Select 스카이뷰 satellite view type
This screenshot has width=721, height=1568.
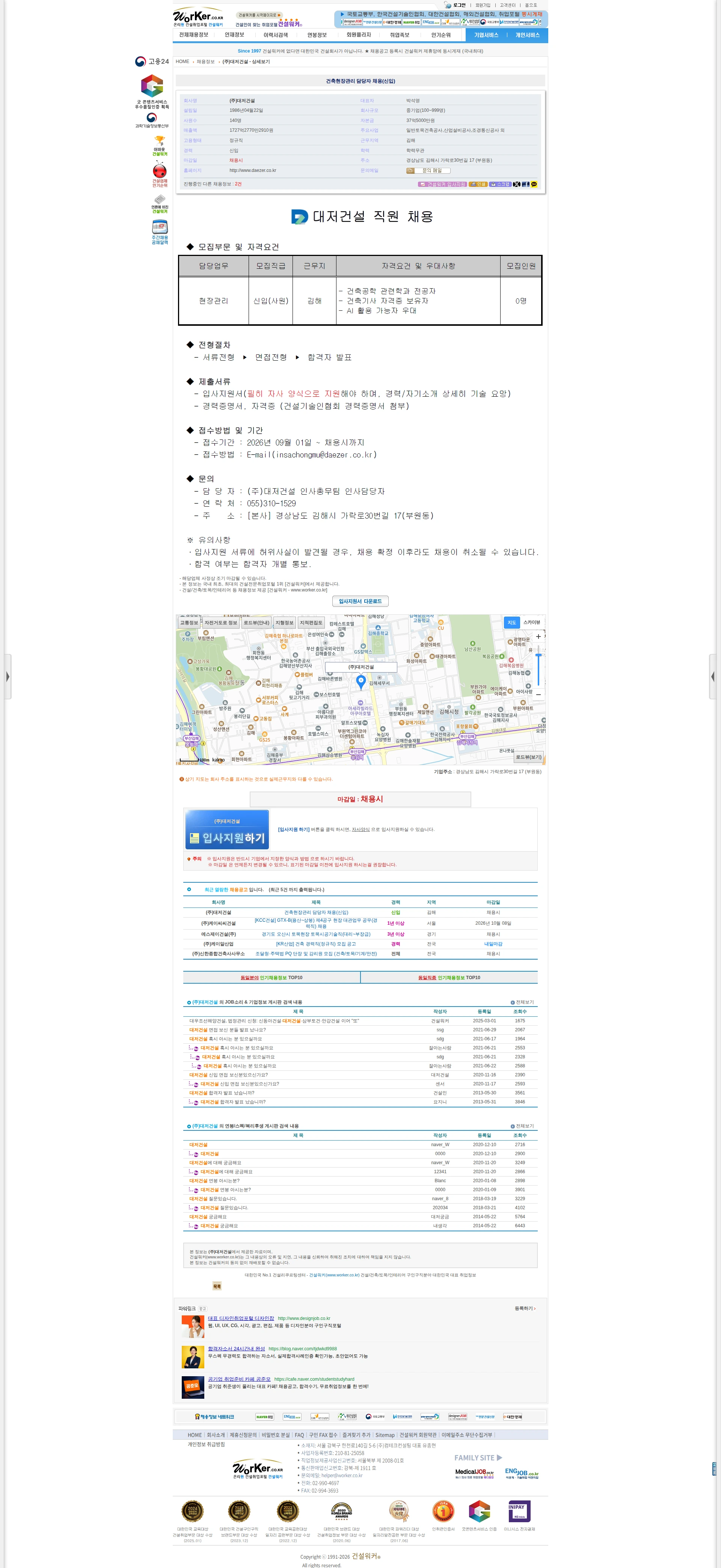pos(532,623)
